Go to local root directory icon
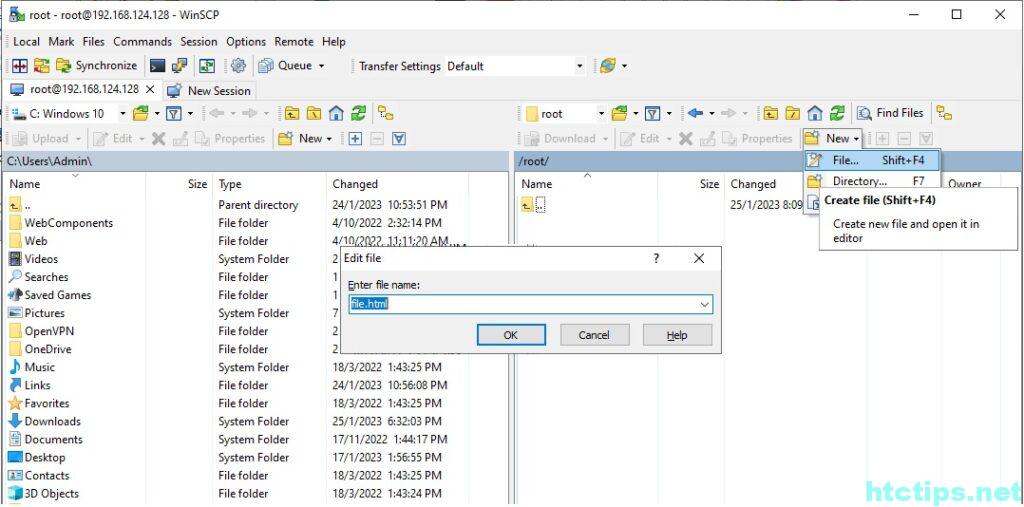 (x=314, y=114)
